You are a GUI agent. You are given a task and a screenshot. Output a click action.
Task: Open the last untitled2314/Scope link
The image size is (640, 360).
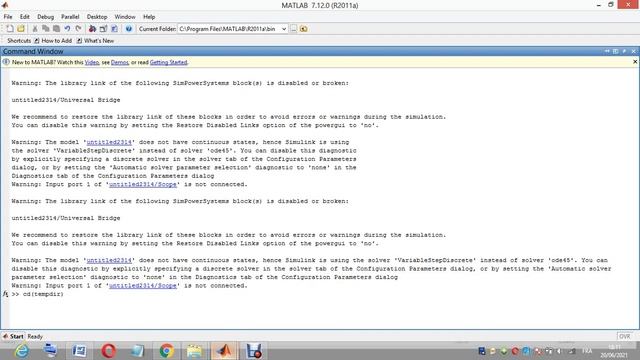(143, 286)
